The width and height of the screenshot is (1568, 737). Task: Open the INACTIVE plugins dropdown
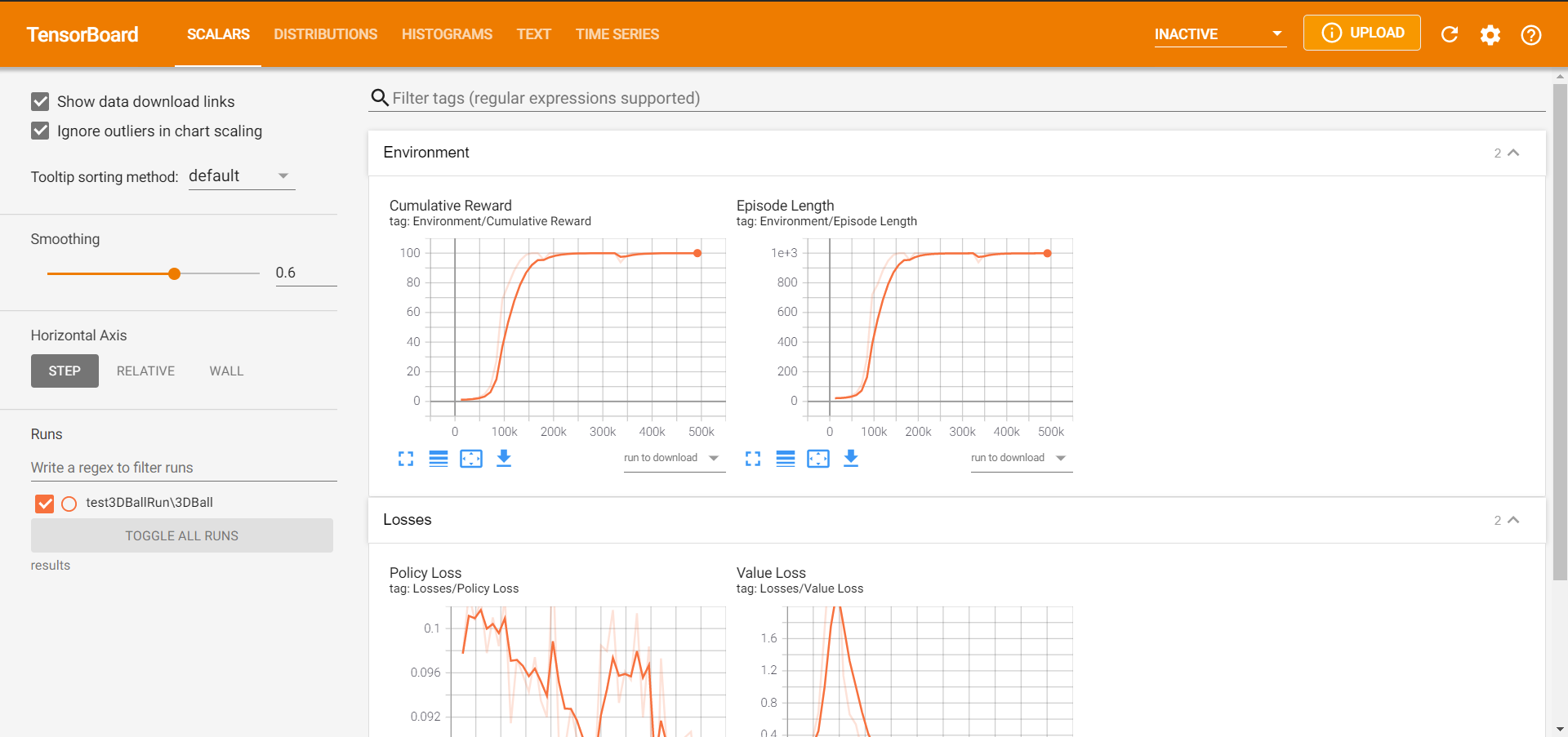click(1220, 34)
